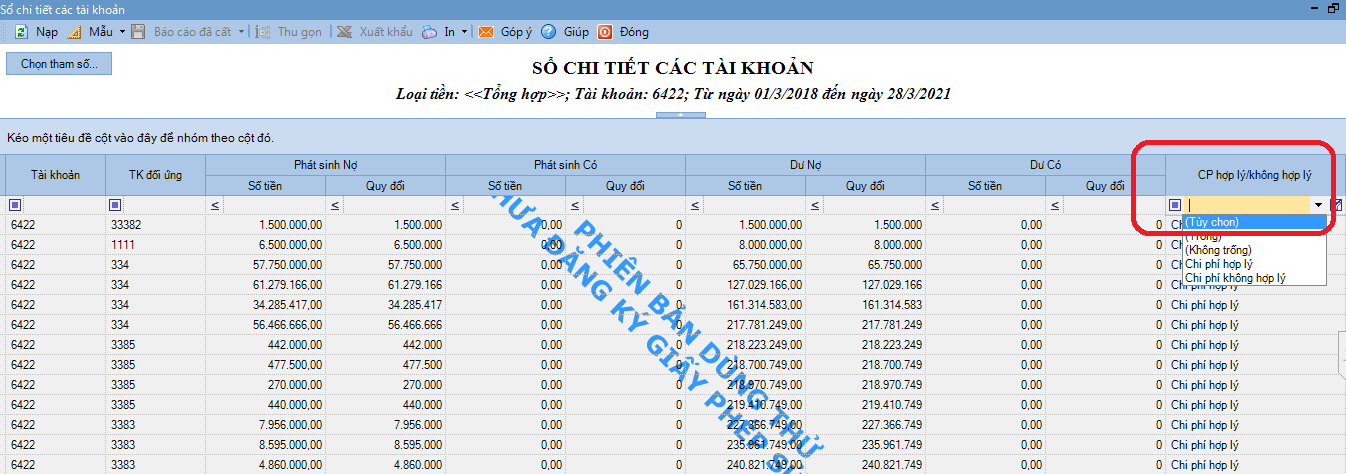
Task: Click the ≤ operator for Phát sinh Có Số tiền
Action: tap(454, 206)
